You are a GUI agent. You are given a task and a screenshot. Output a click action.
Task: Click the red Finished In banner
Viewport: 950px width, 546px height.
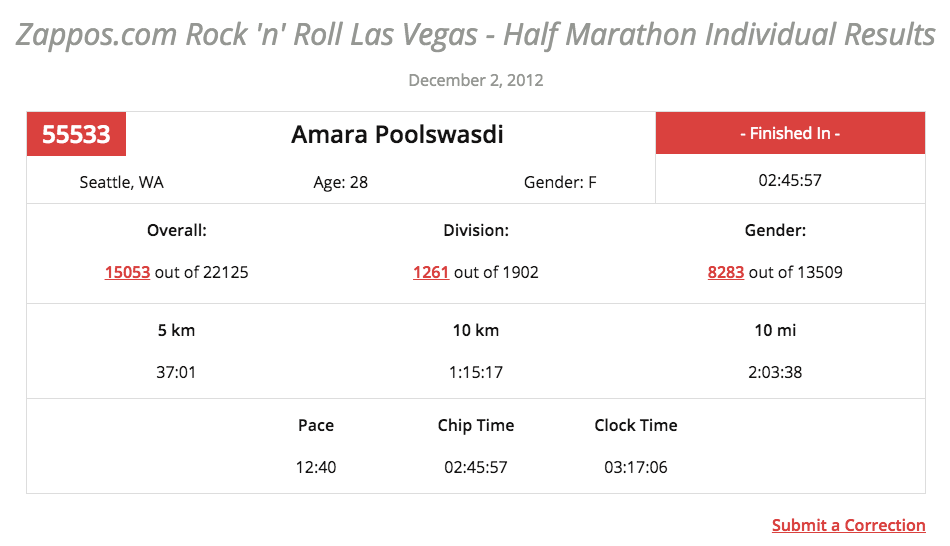(x=790, y=133)
